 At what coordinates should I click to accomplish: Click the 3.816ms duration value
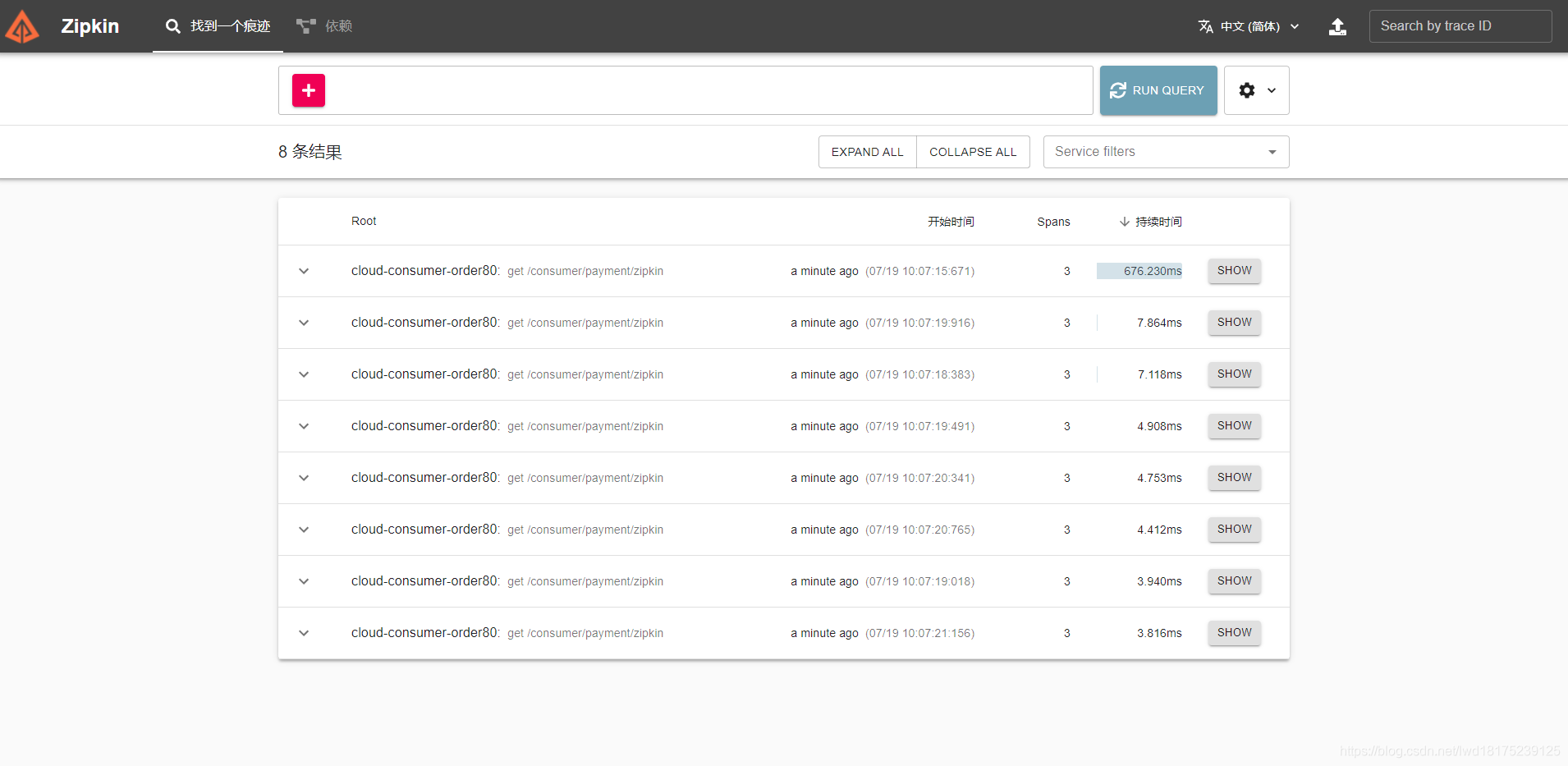point(1159,633)
